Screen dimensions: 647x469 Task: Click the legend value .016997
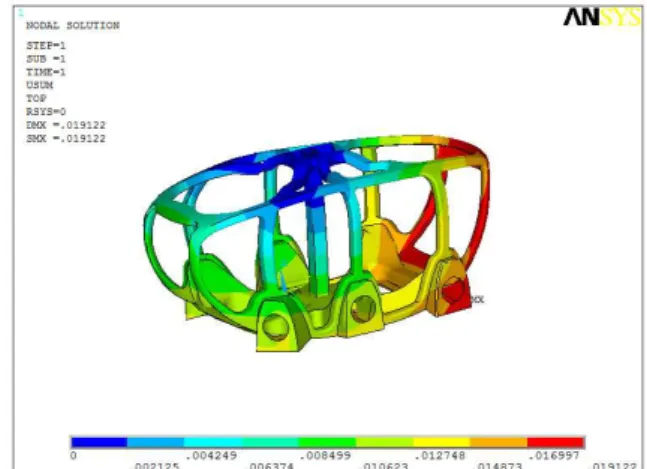point(554,455)
